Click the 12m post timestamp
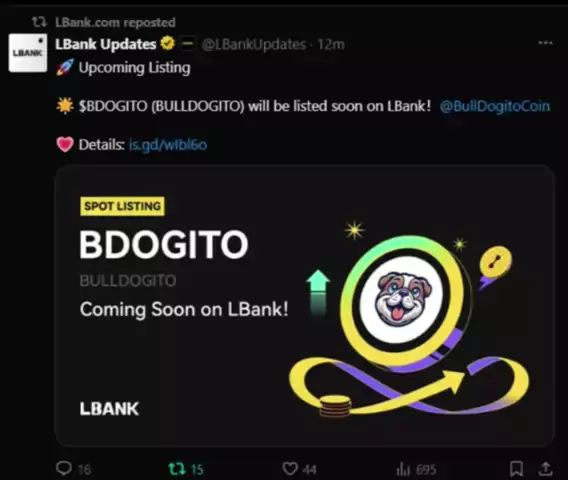This screenshot has width=568, height=480. 331,44
